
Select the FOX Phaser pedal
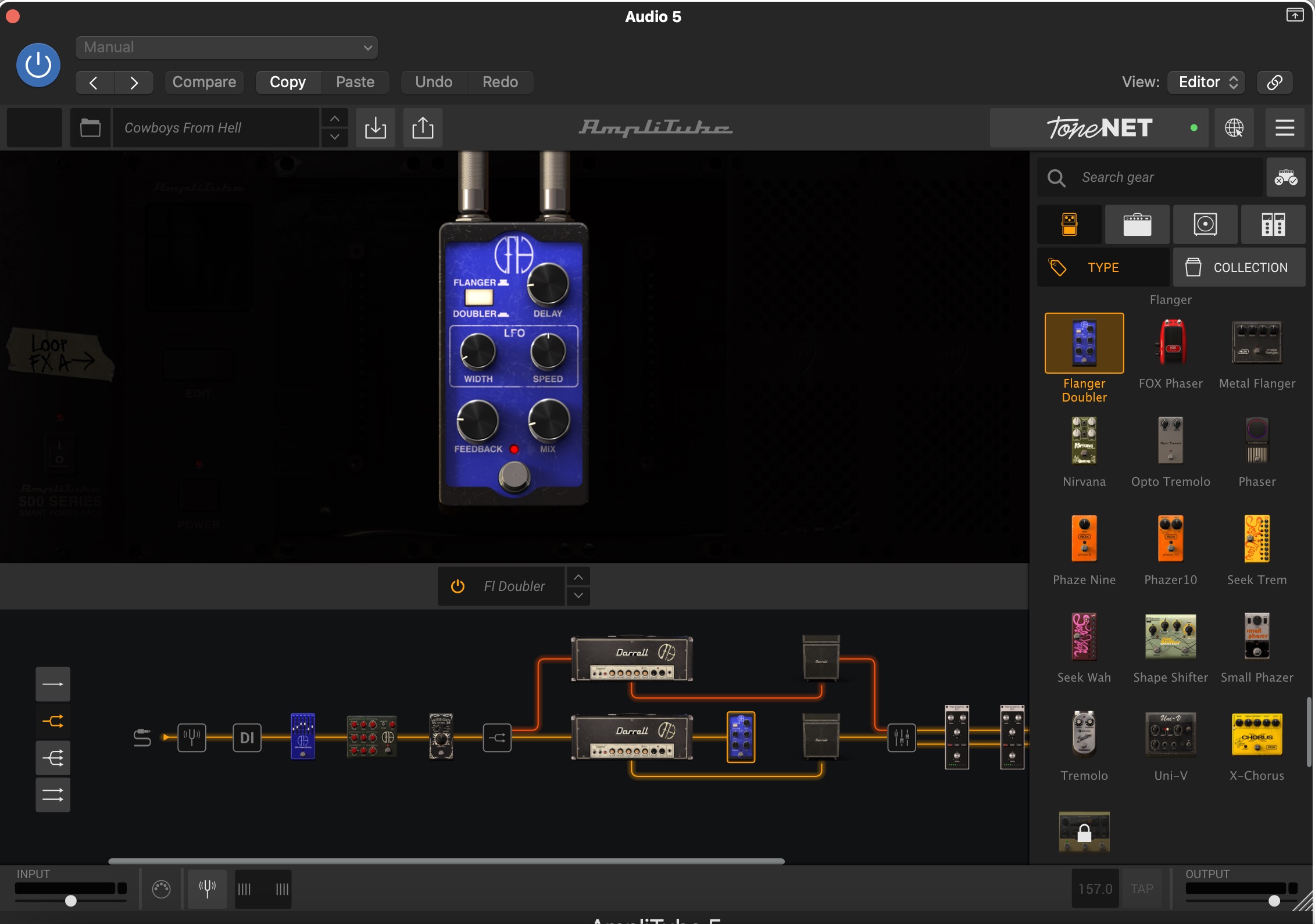tap(1171, 343)
